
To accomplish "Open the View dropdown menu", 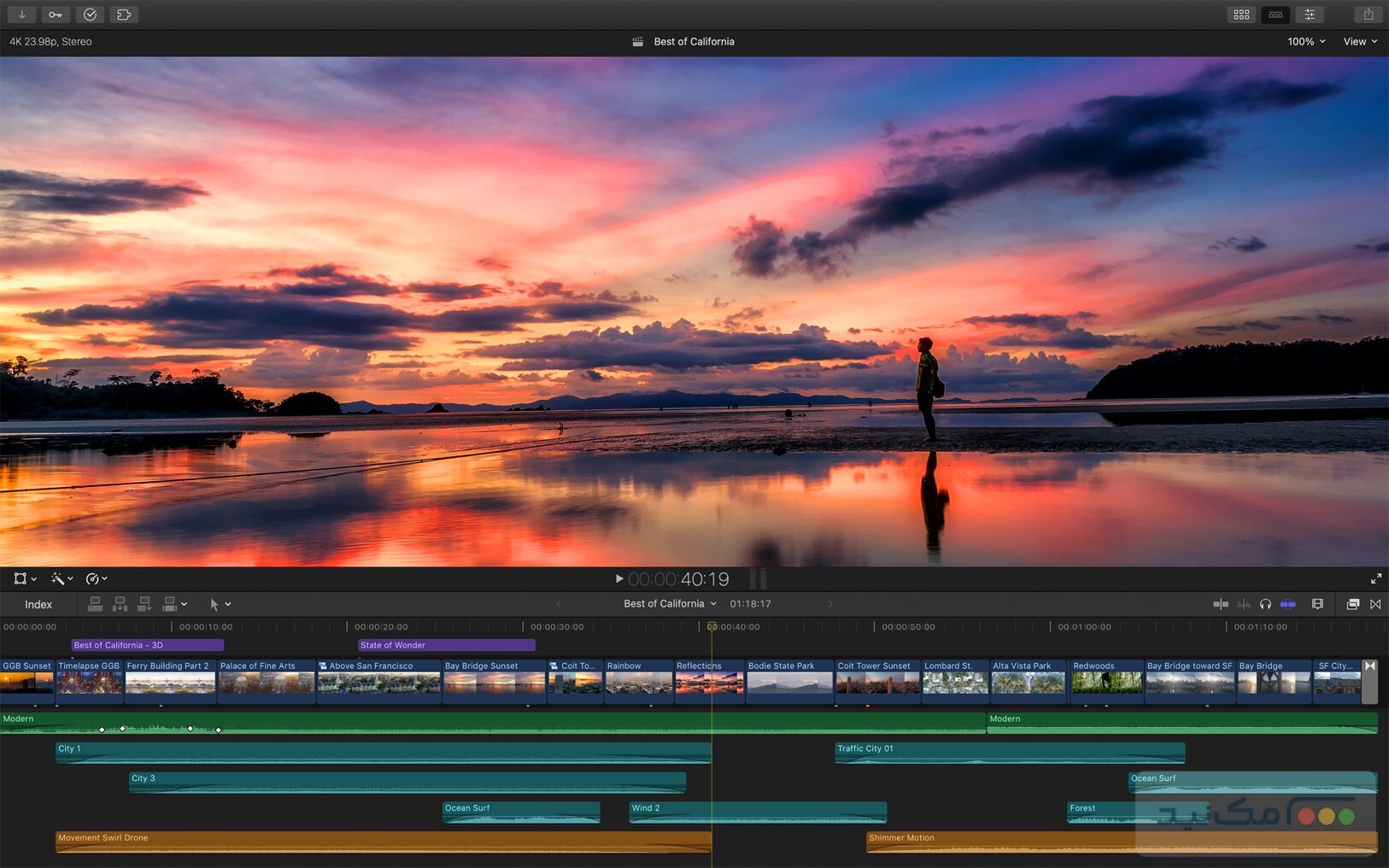I will (x=1358, y=41).
